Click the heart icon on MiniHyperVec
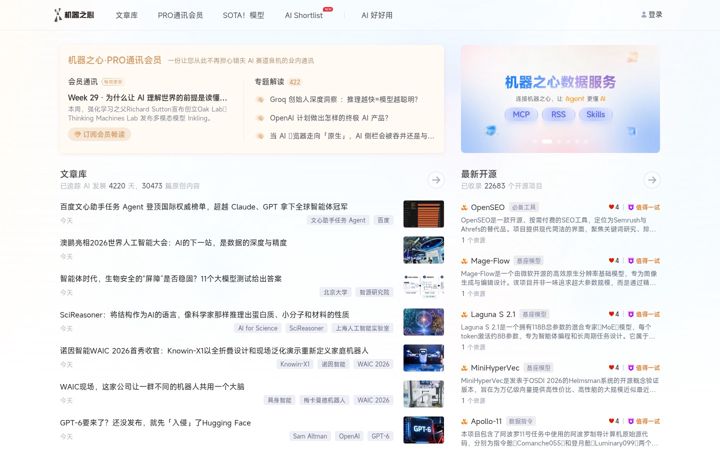720x450 pixels. click(x=611, y=367)
